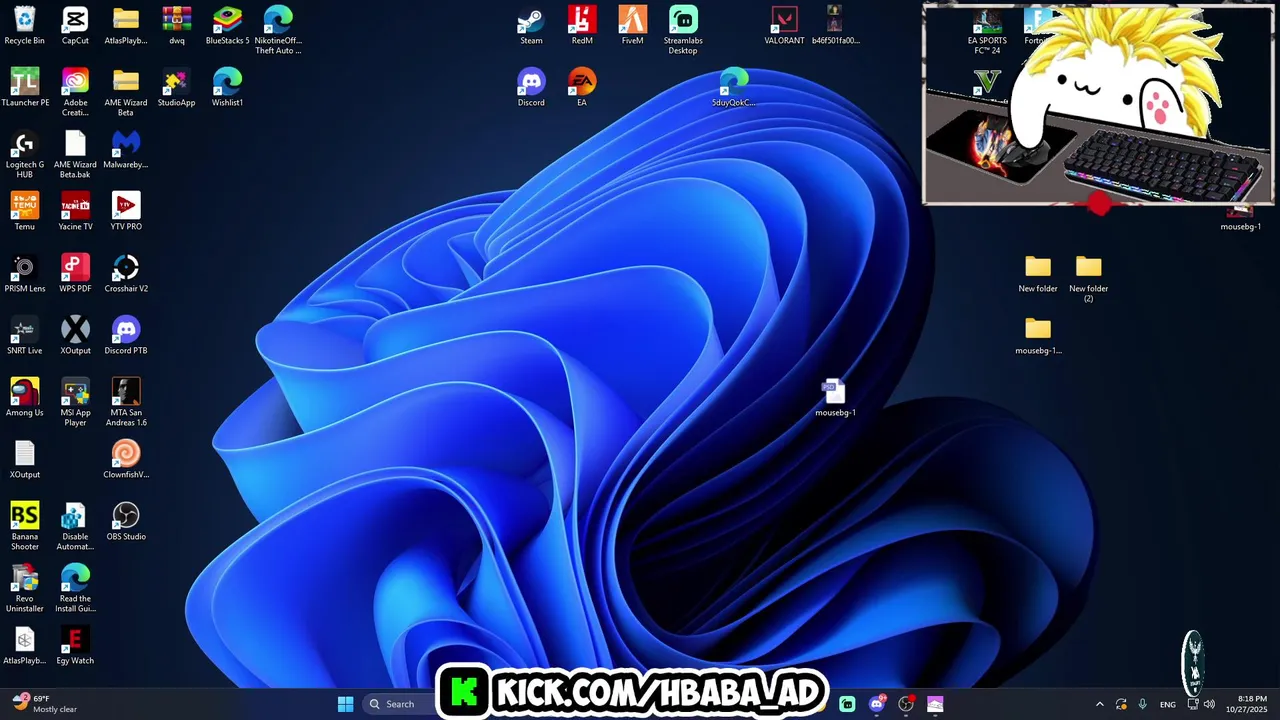Launch BlueStacks 5 shortcut

pos(227,26)
